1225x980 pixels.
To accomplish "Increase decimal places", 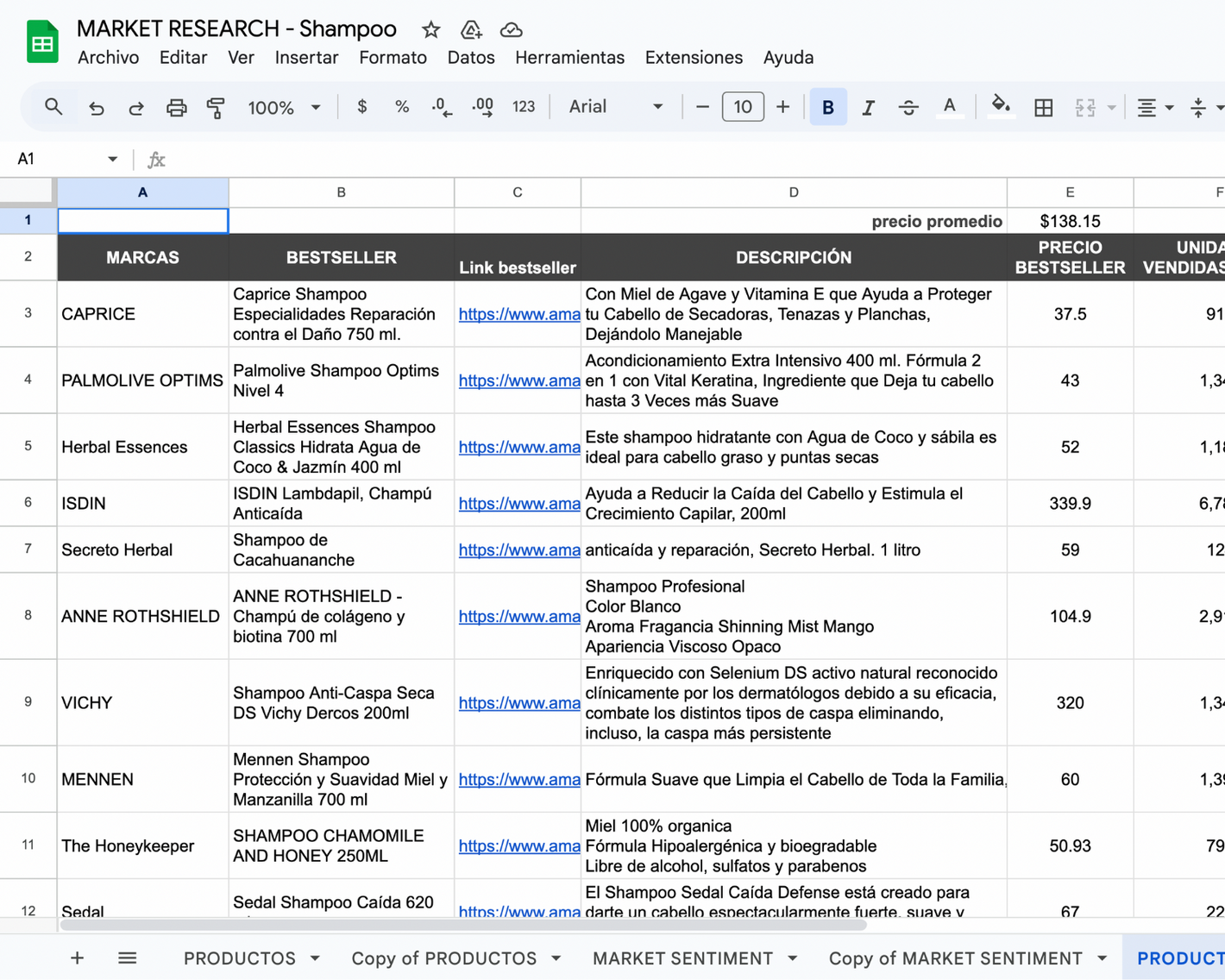I will (x=482, y=107).
